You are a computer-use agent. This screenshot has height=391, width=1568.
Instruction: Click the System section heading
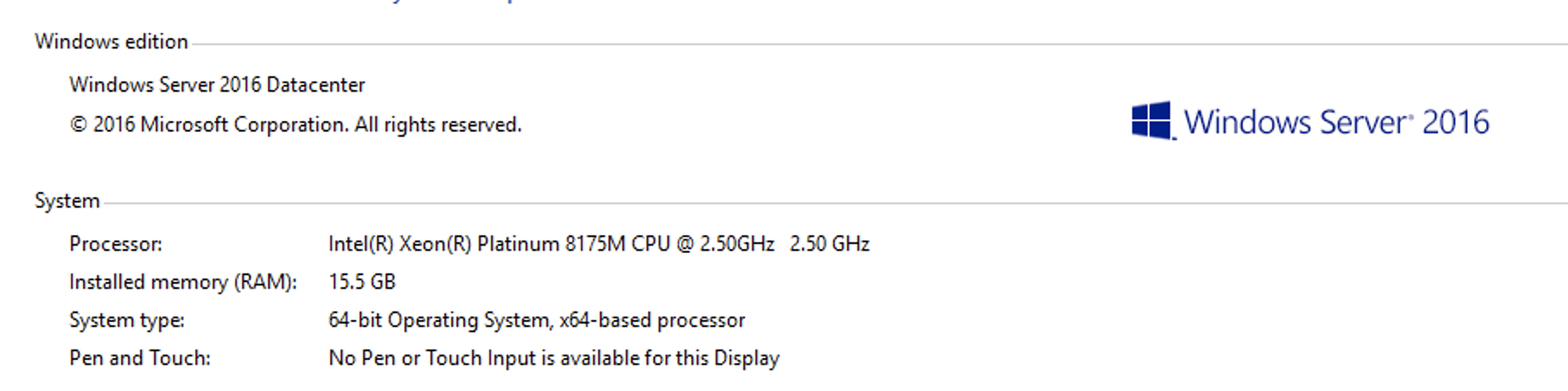pos(67,201)
